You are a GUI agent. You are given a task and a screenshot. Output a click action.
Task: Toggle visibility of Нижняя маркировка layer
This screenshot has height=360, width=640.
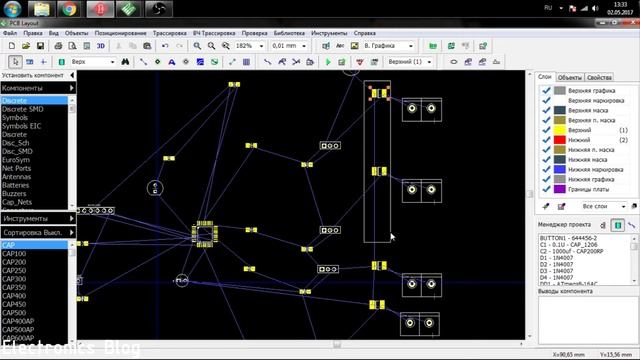click(x=546, y=169)
